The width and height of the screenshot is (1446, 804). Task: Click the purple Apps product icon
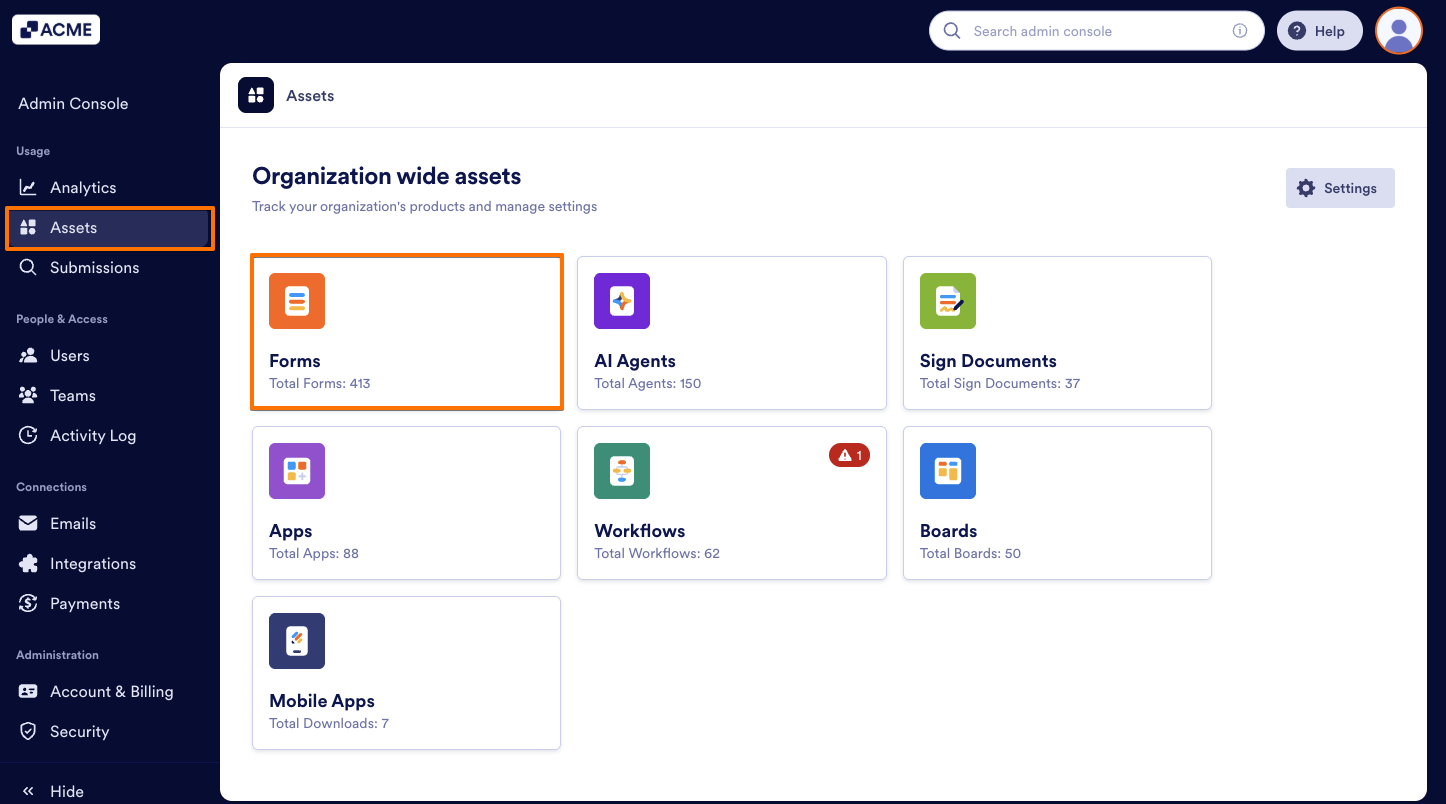(x=297, y=471)
